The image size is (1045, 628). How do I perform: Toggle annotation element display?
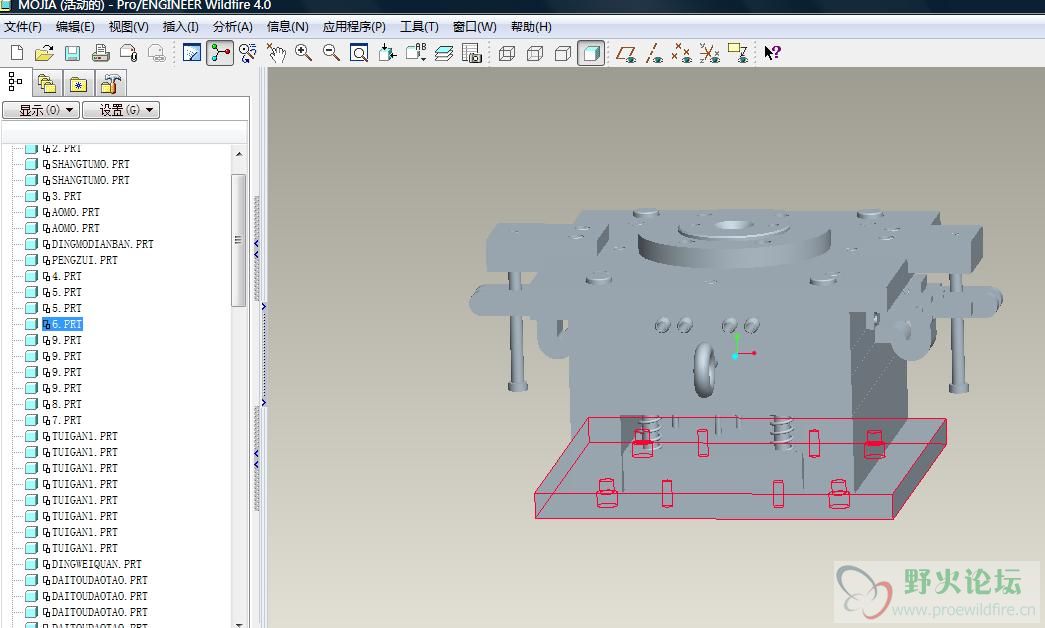(738, 53)
